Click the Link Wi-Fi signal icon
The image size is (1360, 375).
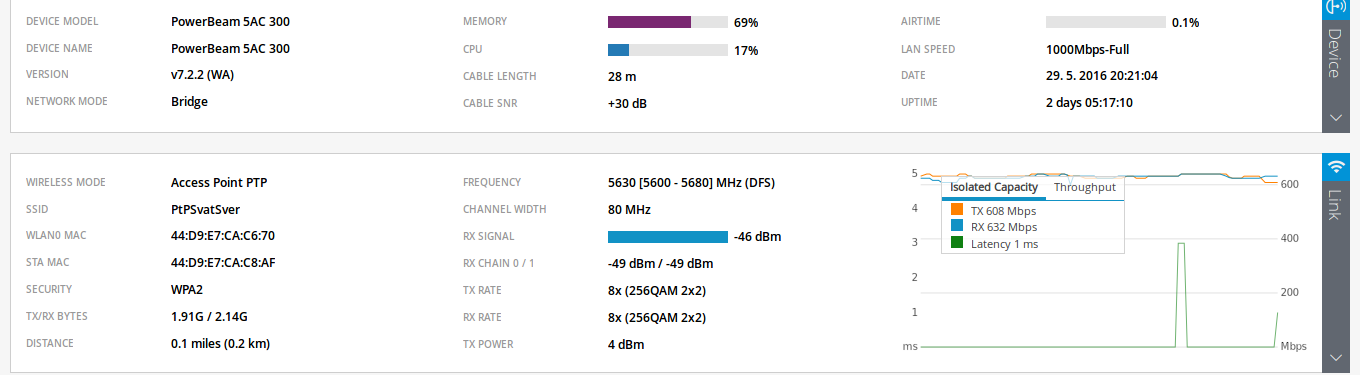pos(1336,167)
